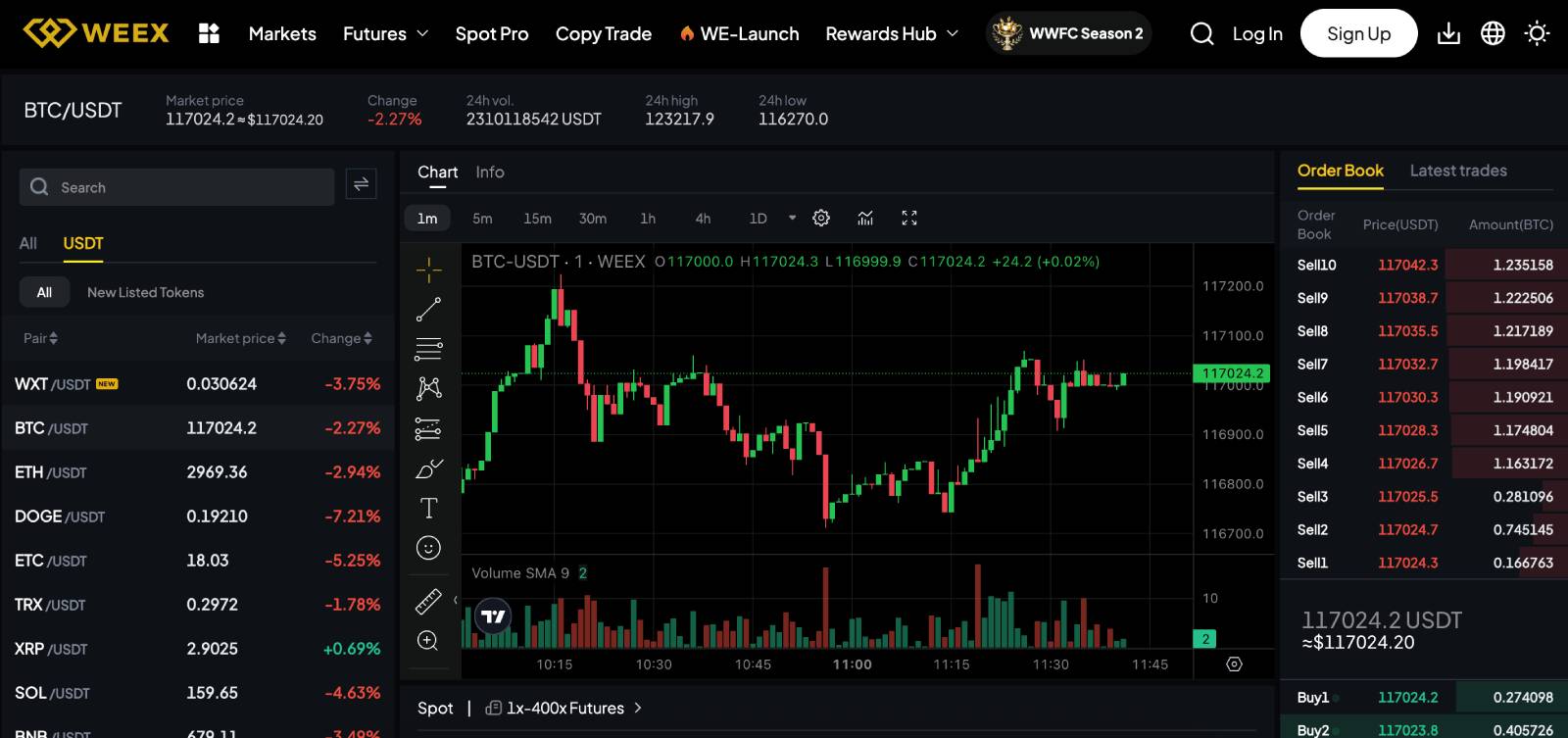1568x738 pixels.
Task: Open Copy Trade page
Action: pyautogui.click(x=604, y=33)
